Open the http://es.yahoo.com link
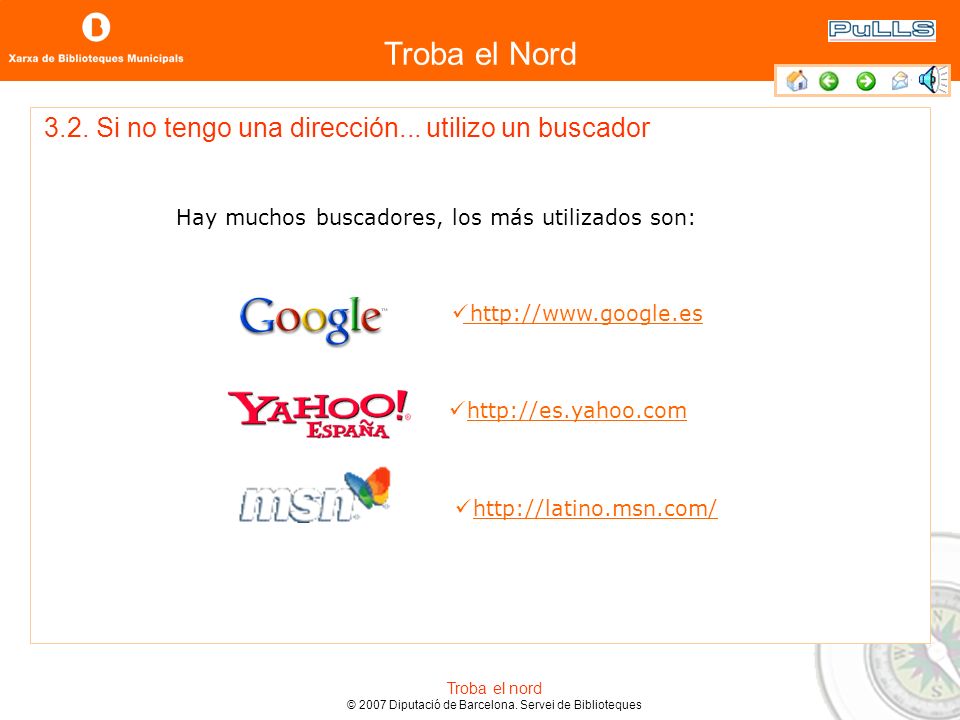This screenshot has height=720, width=960. (x=577, y=410)
